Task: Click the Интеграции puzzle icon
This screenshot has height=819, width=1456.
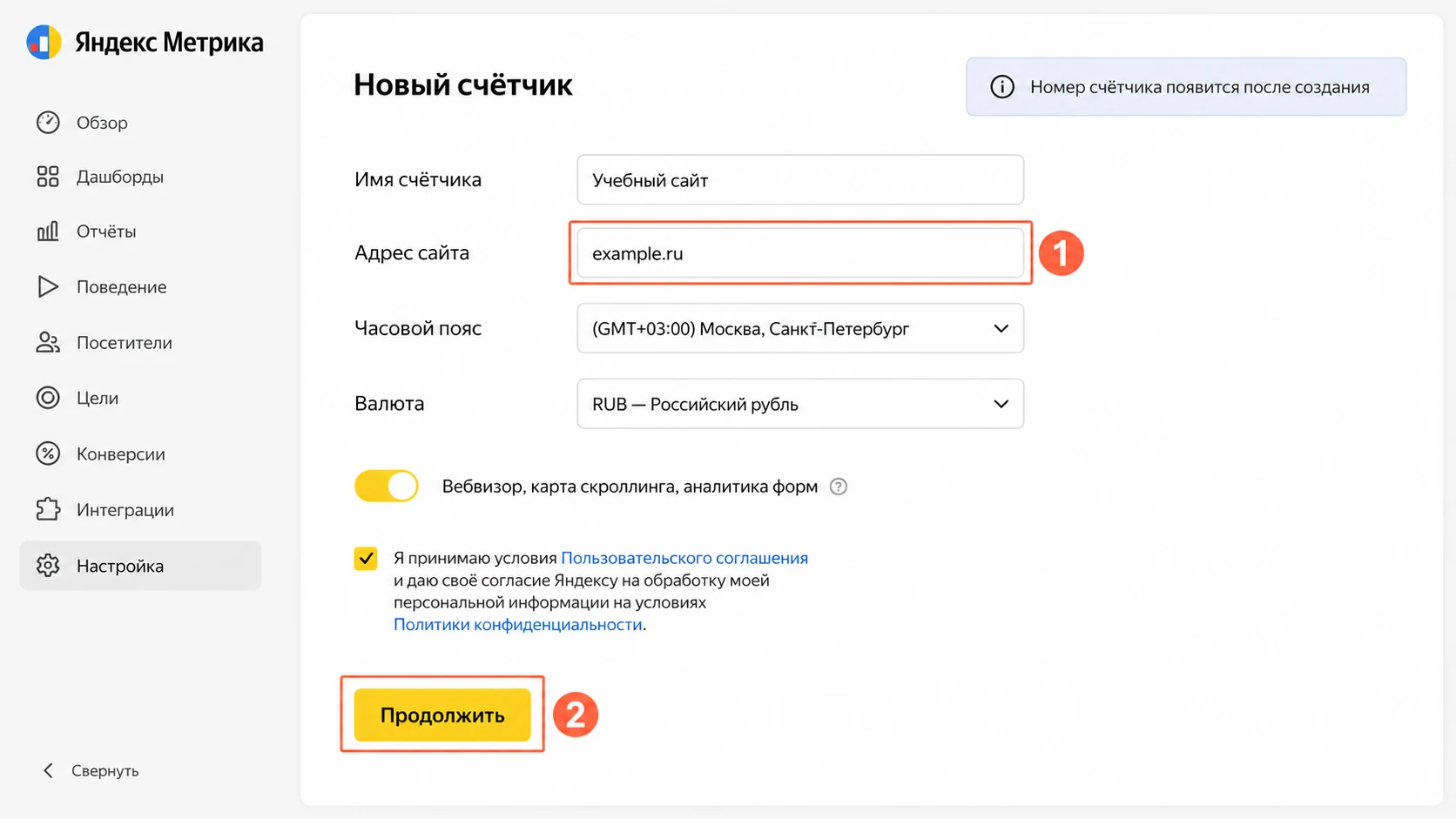Action: tap(48, 509)
